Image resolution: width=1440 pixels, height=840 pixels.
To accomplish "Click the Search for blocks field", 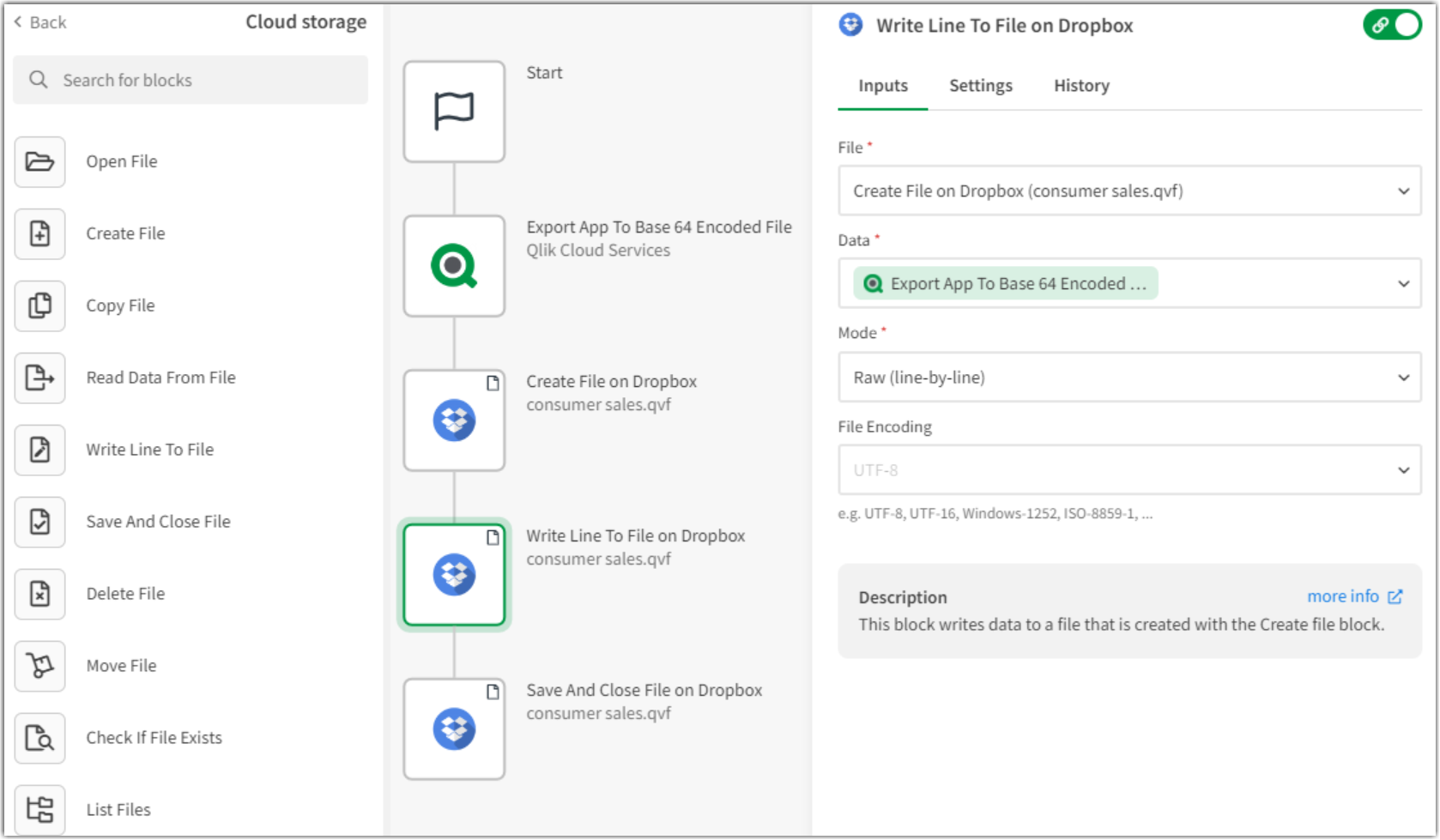I will [191, 80].
